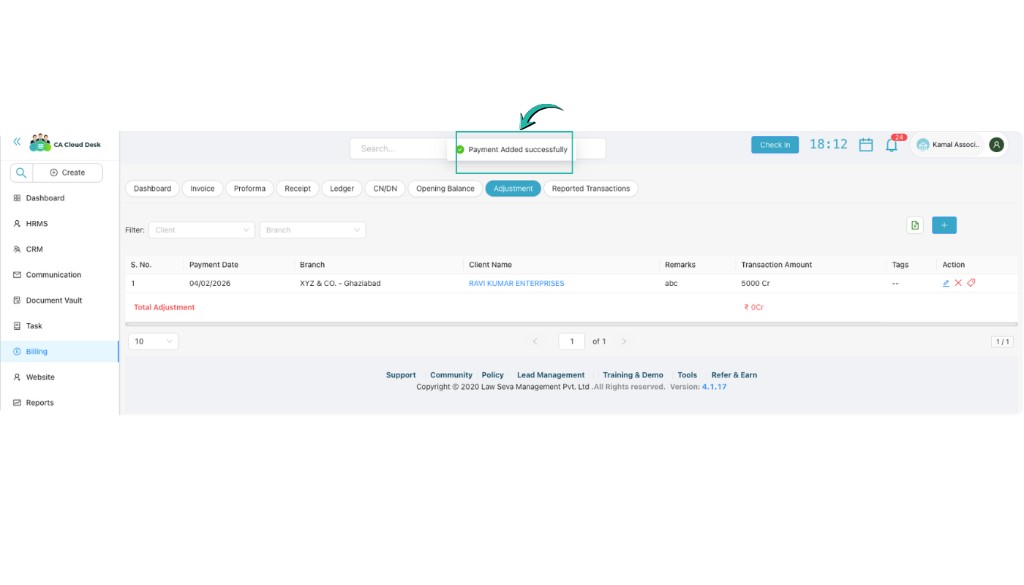Viewport: 1024px width, 585px height.
Task: Change the rows-per-page dropdown showing 10
Action: tap(151, 341)
